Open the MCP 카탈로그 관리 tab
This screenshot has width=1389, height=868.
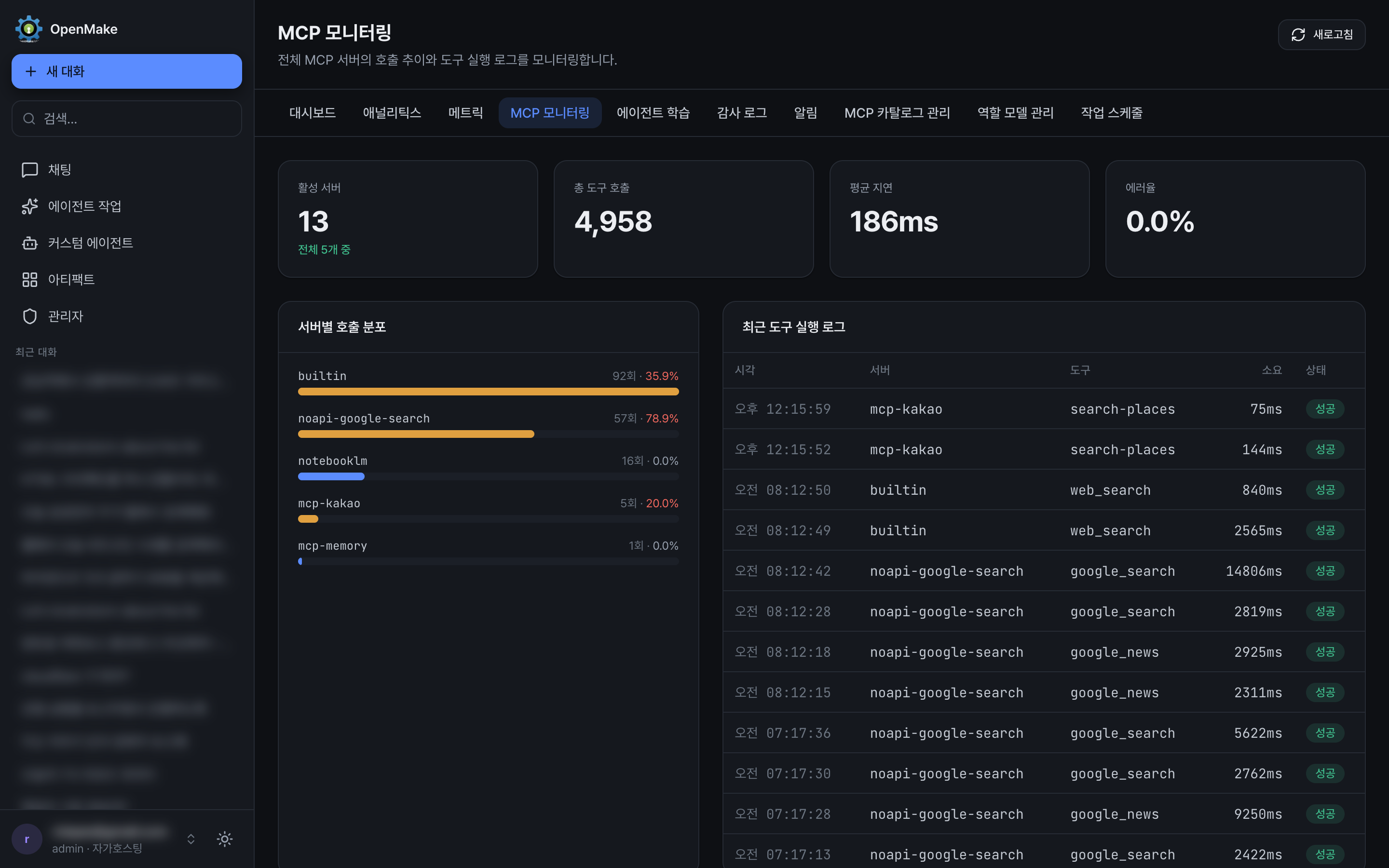(897, 112)
